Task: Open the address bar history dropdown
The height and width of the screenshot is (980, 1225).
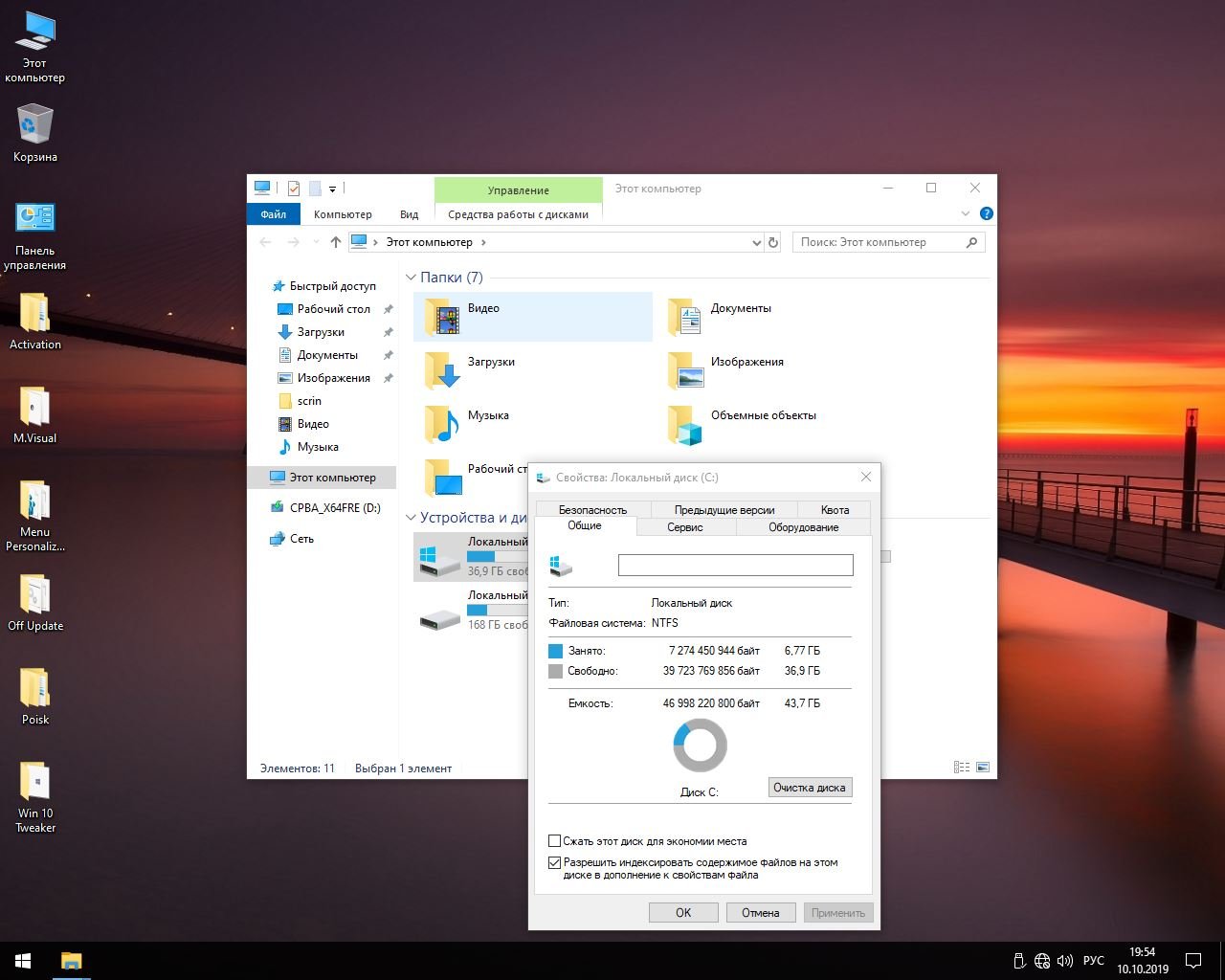Action: (757, 242)
